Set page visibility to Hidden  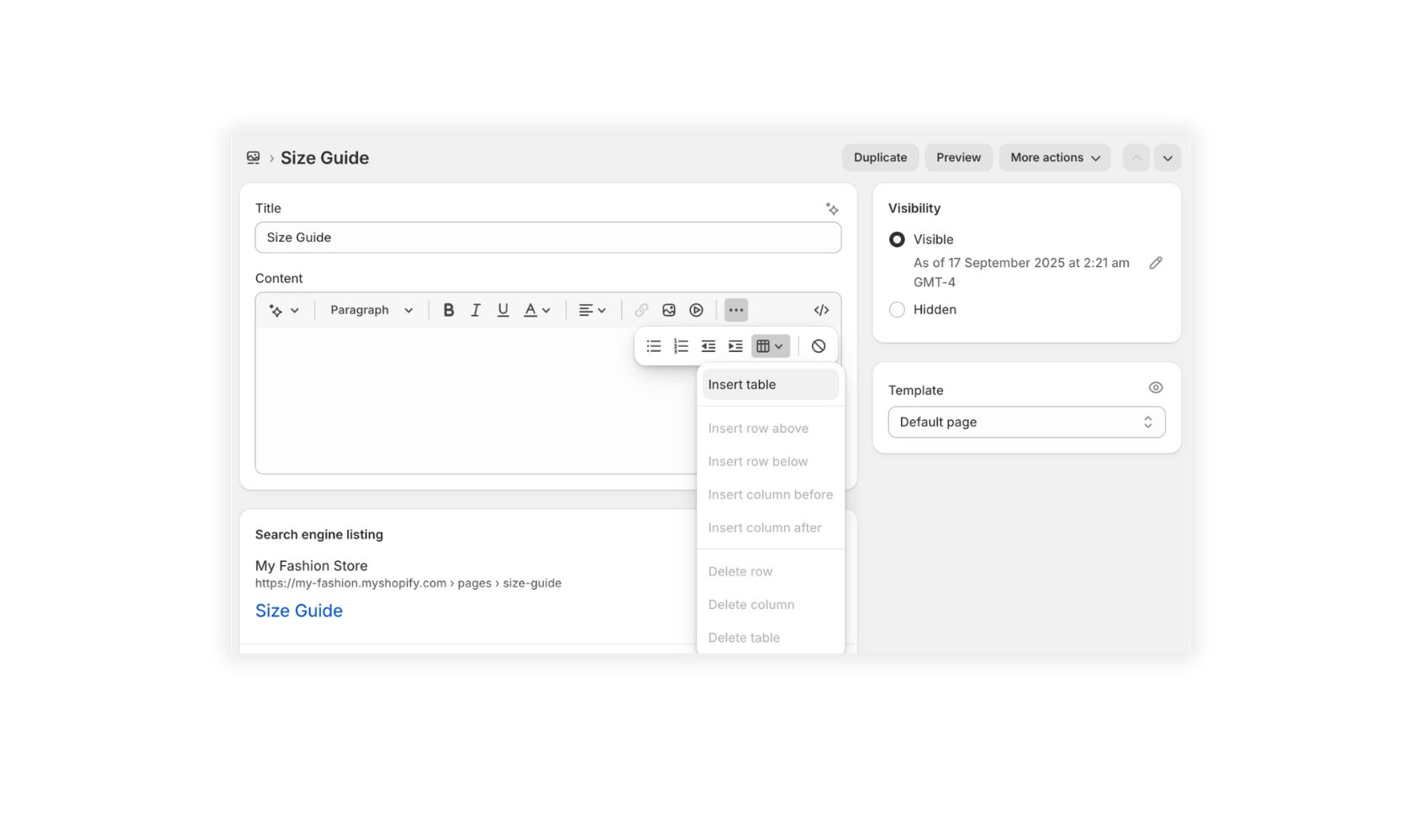[897, 309]
